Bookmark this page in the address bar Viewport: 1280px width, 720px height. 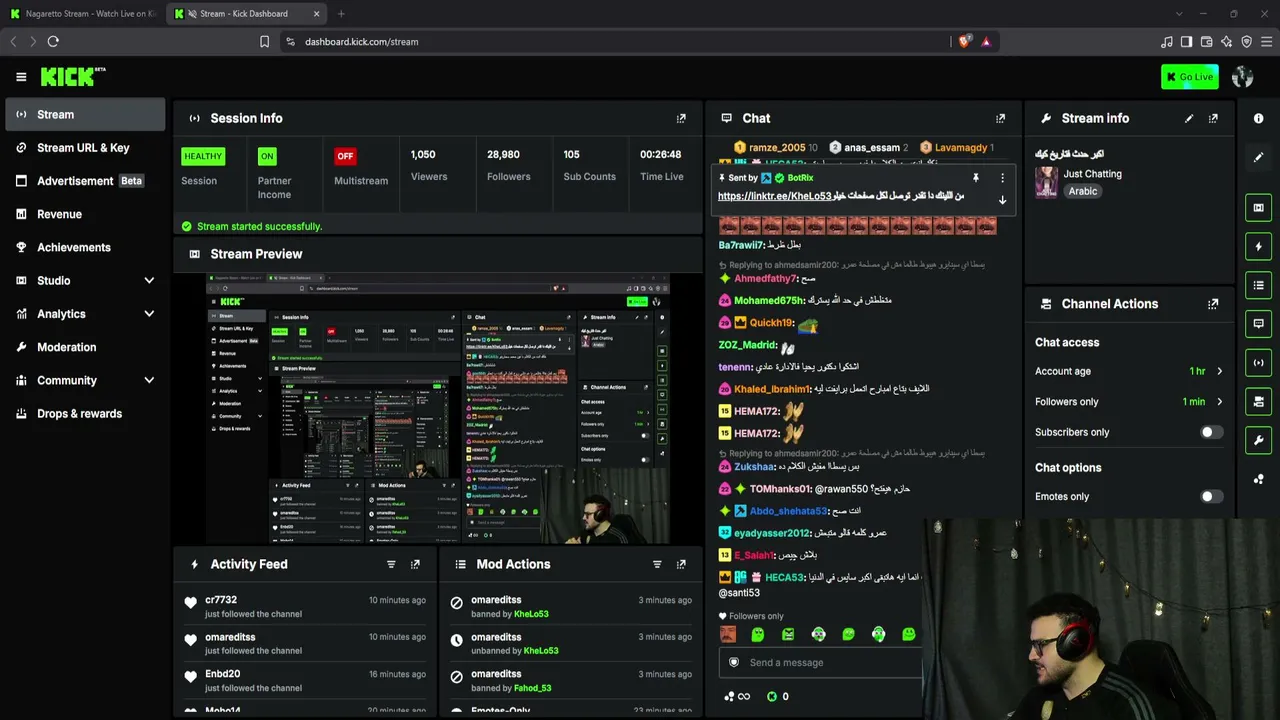point(264,42)
